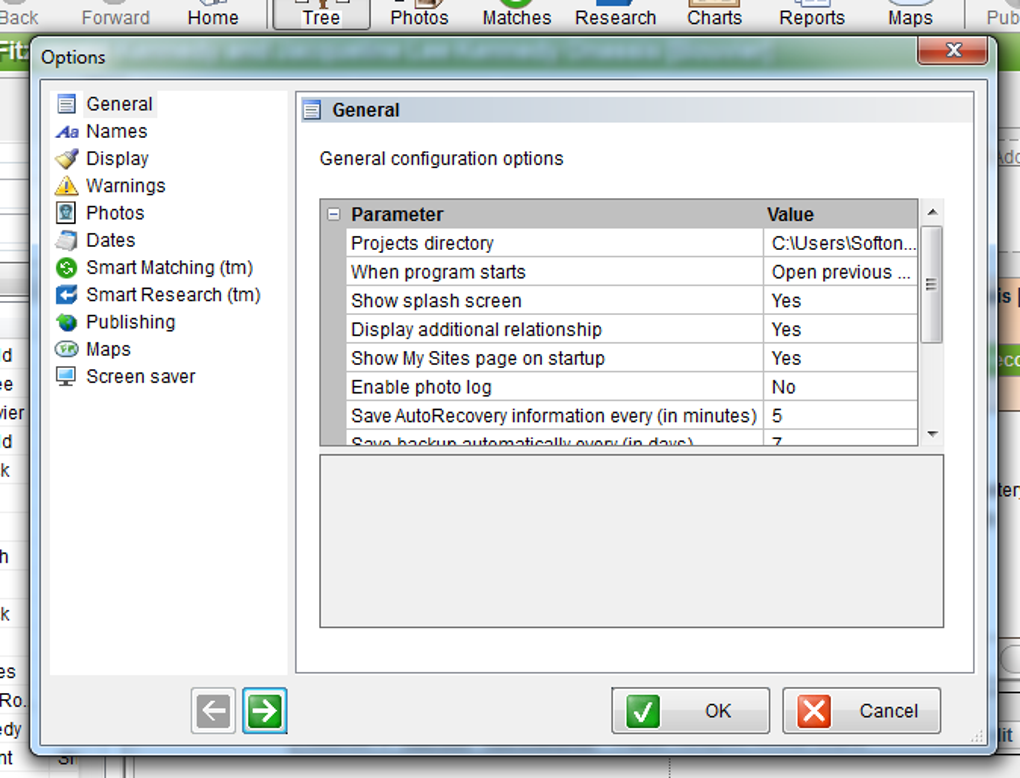Click the Value column header
Screen dimensions: 1020x778
click(840, 214)
